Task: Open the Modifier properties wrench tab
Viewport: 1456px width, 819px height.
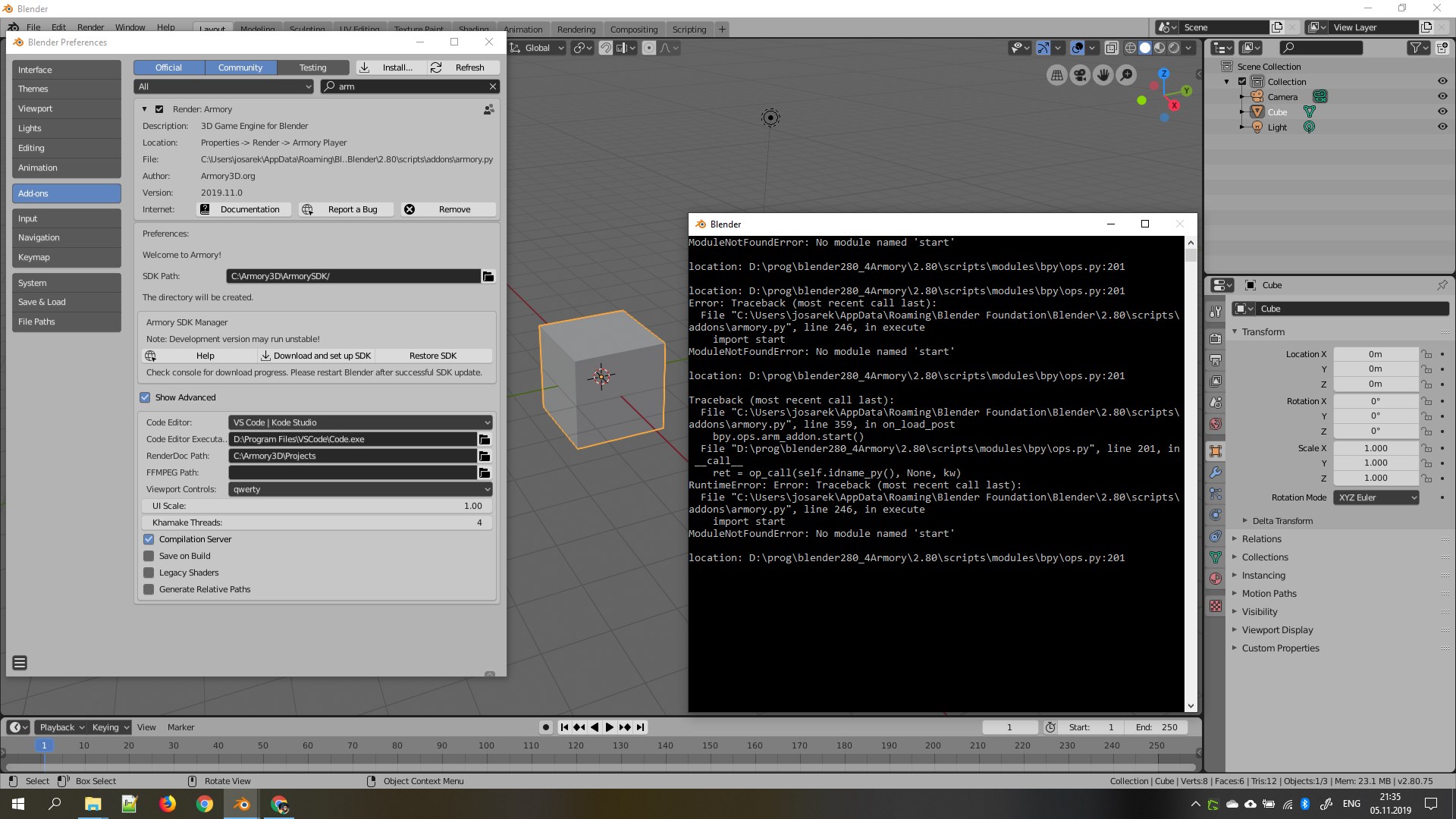Action: tap(1216, 472)
